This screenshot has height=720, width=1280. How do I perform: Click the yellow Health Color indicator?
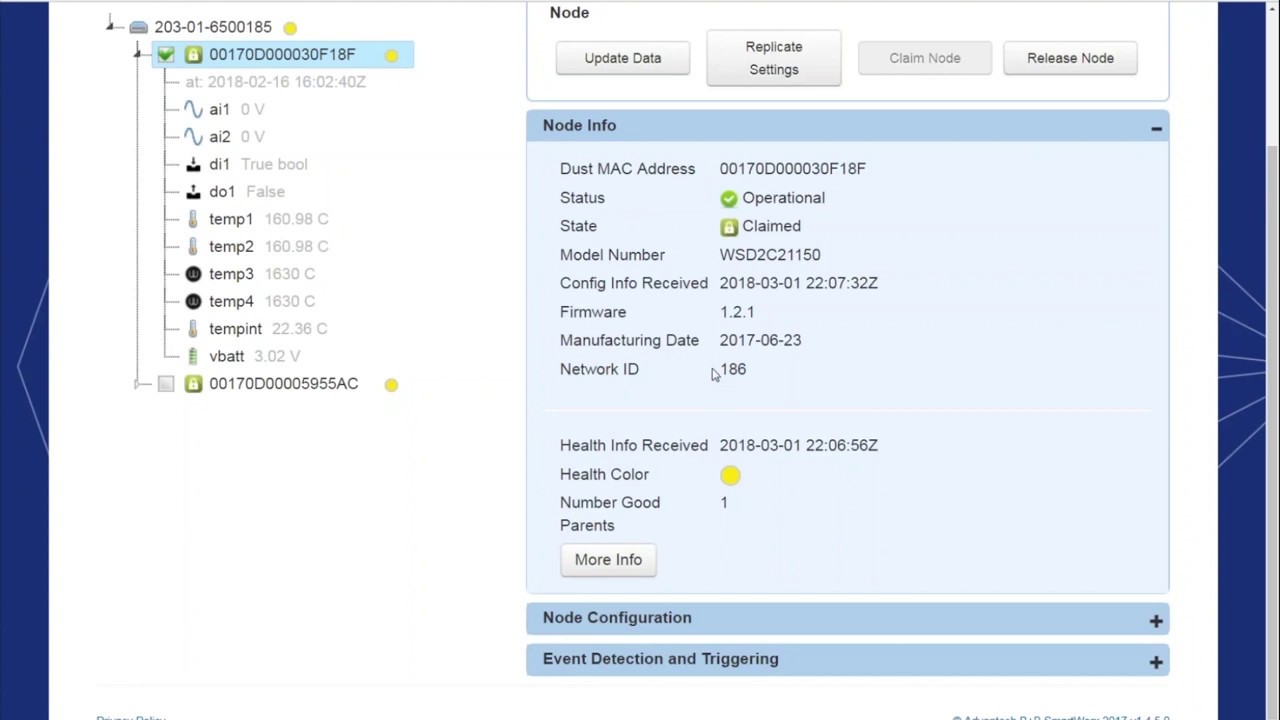tap(730, 475)
